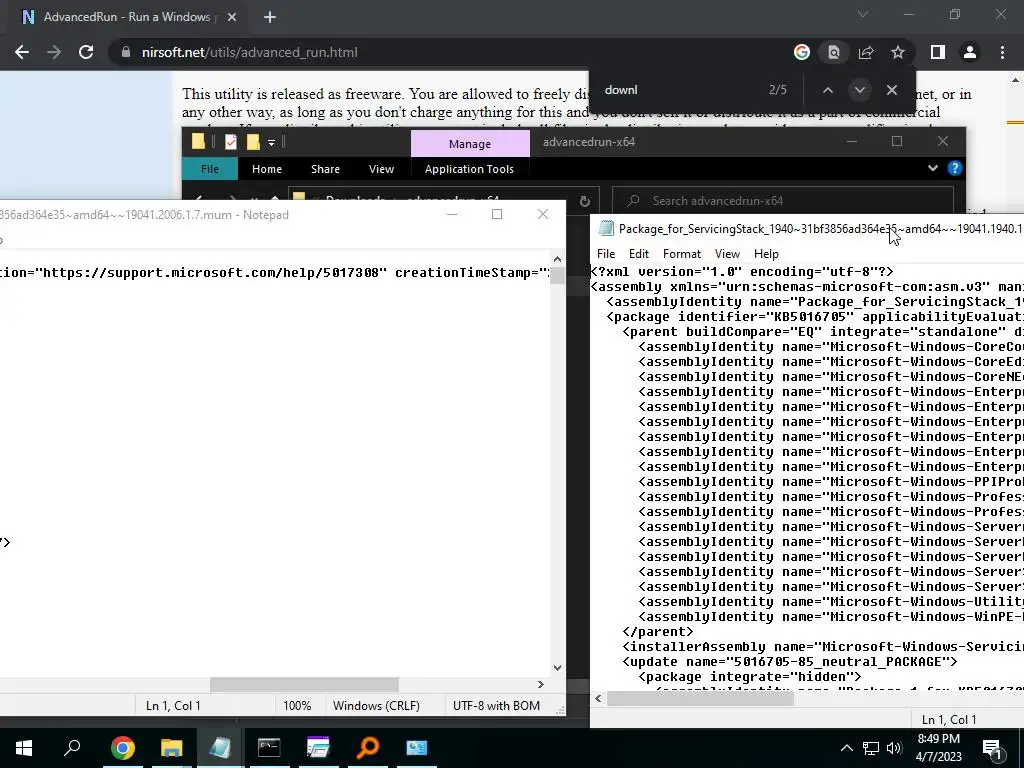Click the left arrow of the ServicingStack Notepad scrollbar

click(598, 698)
